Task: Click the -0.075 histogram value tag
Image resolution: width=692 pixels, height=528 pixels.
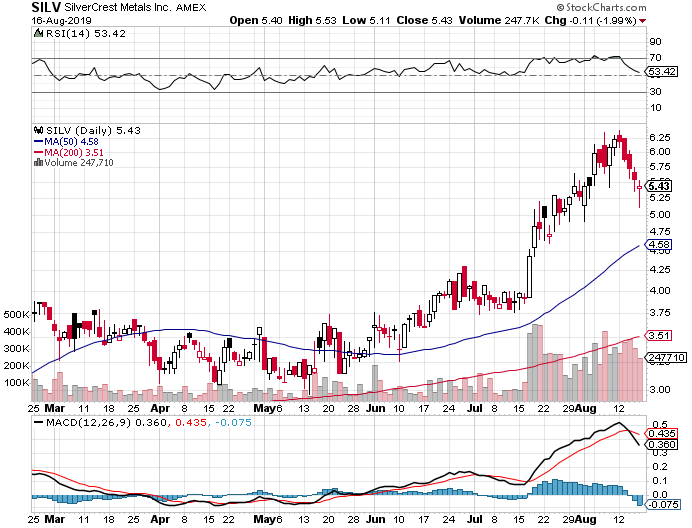Action: pyautogui.click(x=663, y=504)
